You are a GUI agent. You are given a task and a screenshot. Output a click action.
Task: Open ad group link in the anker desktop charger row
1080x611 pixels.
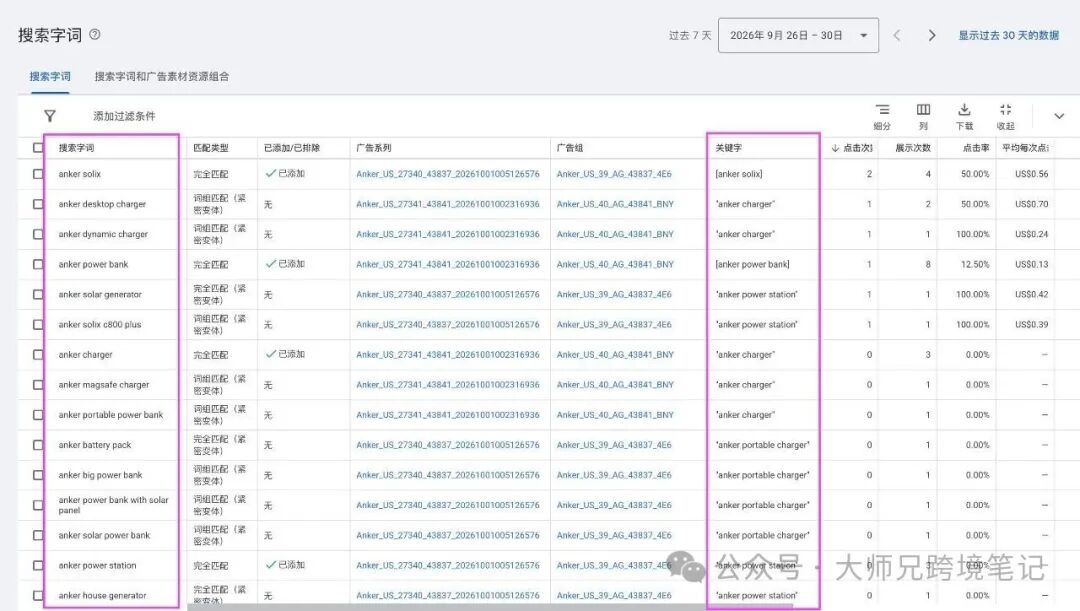(615, 205)
